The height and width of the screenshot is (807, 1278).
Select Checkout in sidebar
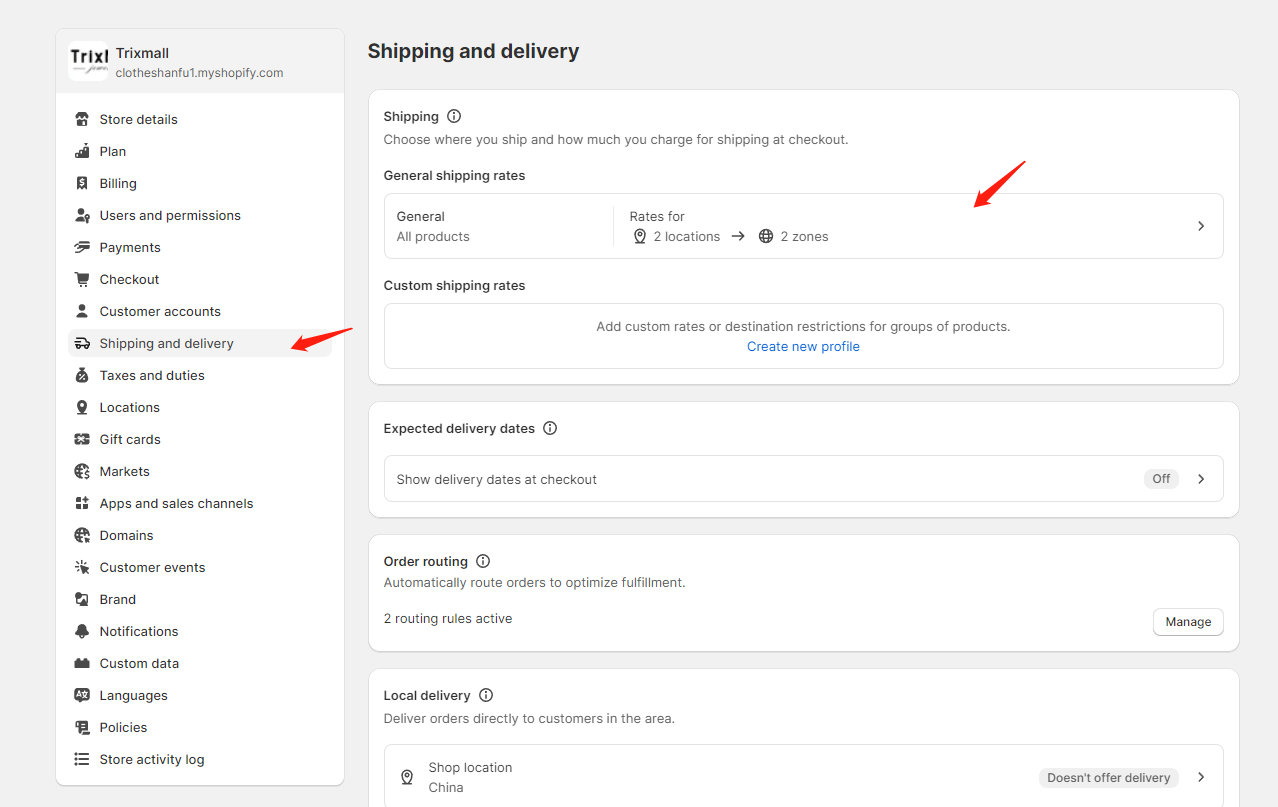200,279
